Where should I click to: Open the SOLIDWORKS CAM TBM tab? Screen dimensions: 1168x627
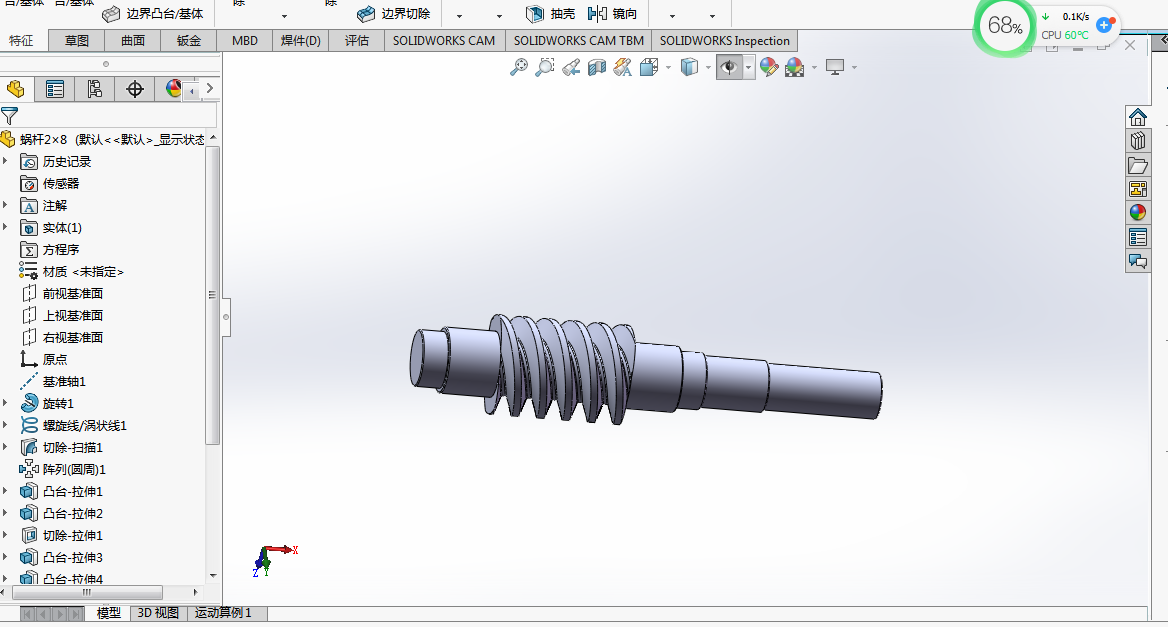coord(579,40)
